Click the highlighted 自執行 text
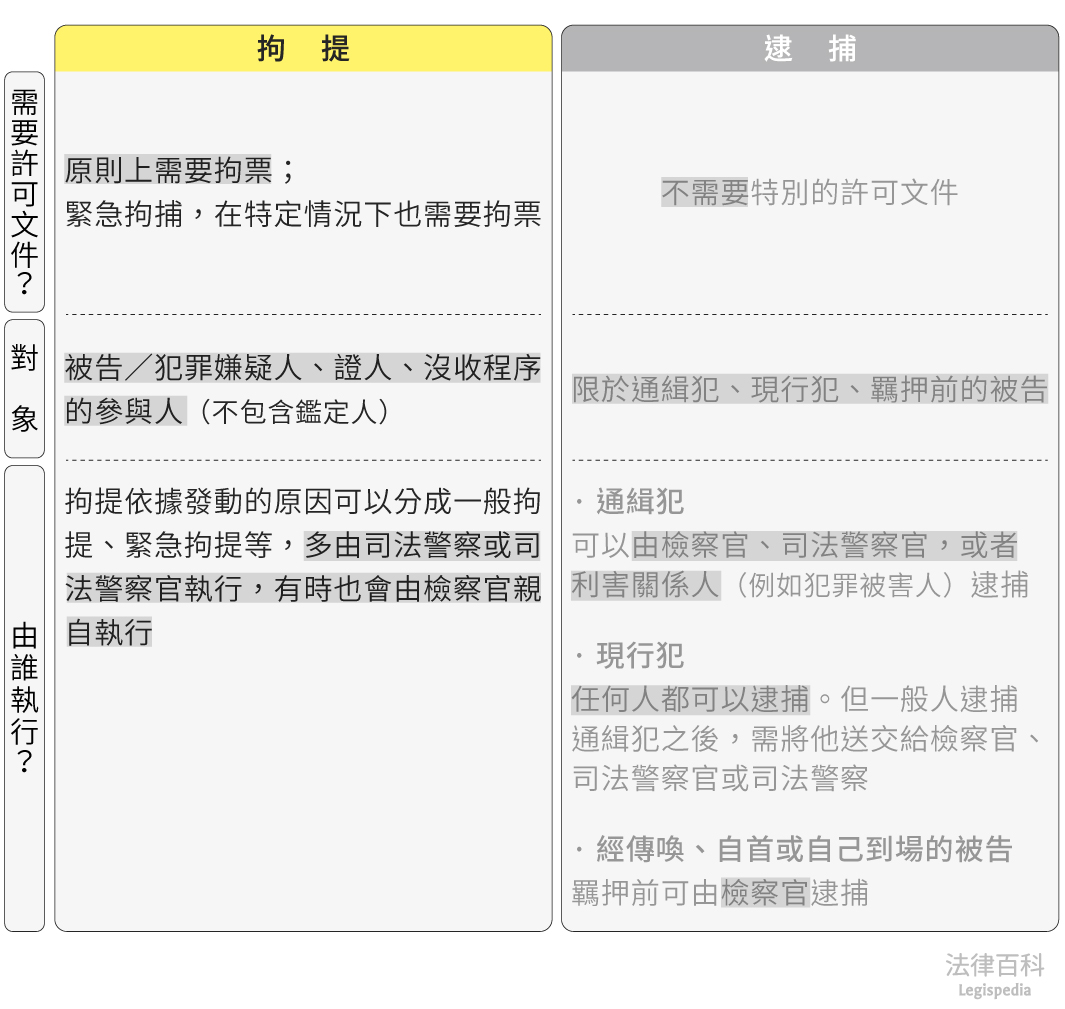Viewport: 1065px width, 1009px height. (109, 632)
